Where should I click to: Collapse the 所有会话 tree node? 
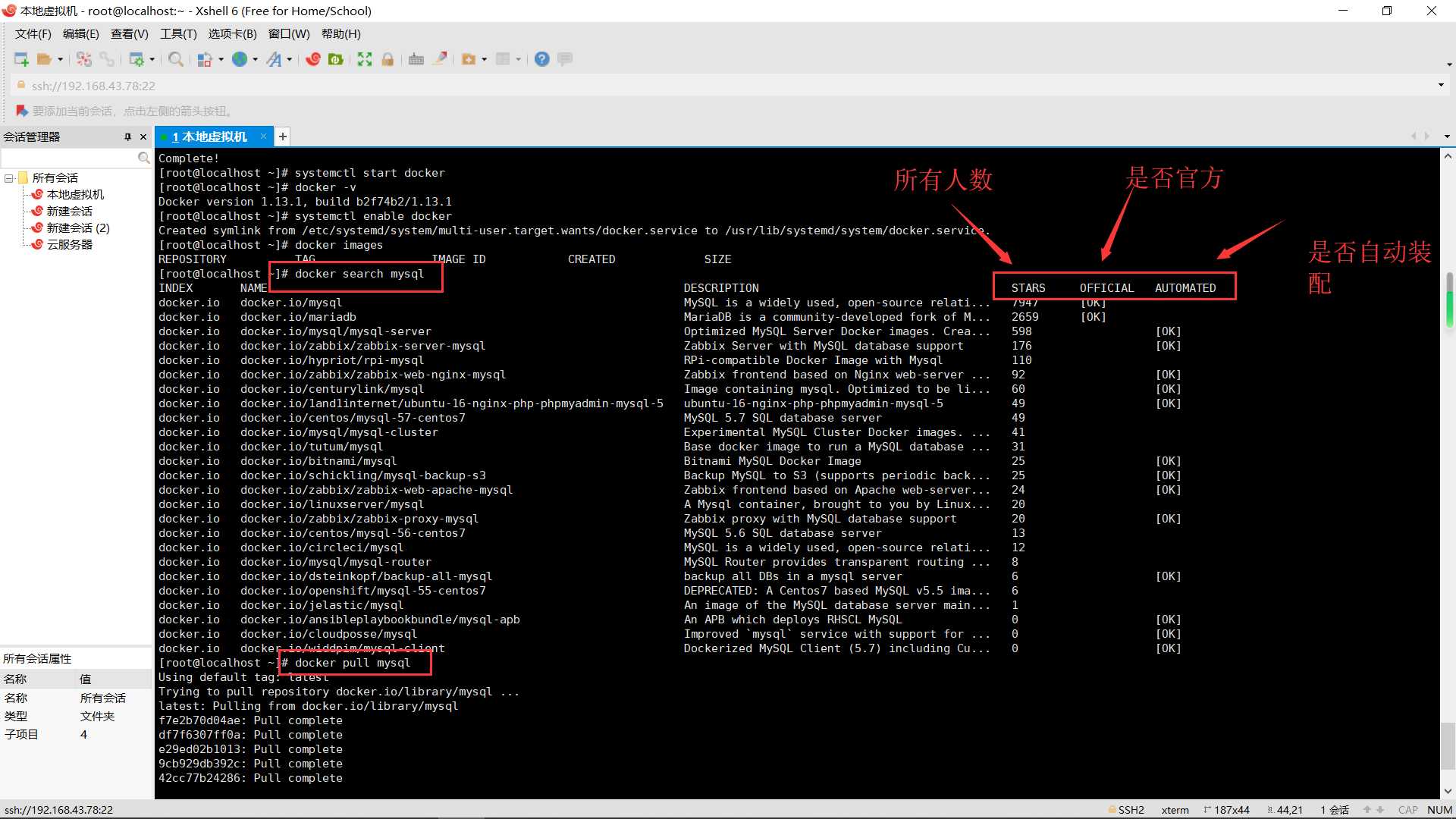(x=9, y=178)
